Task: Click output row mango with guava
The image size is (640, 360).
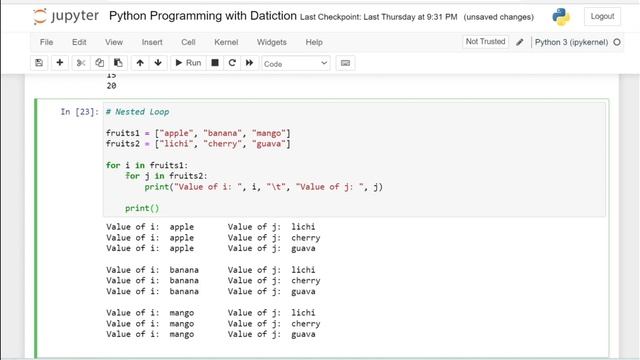Action: 211,334
